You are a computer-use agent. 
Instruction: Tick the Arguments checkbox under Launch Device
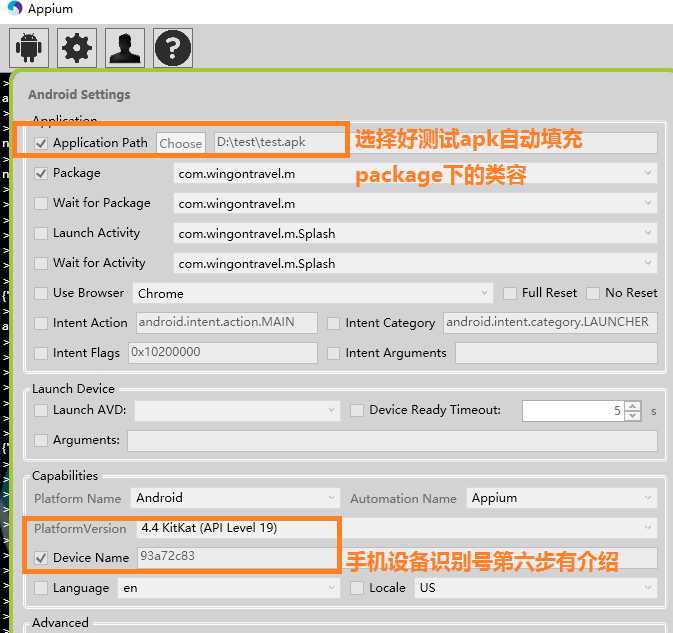pyautogui.click(x=41, y=440)
